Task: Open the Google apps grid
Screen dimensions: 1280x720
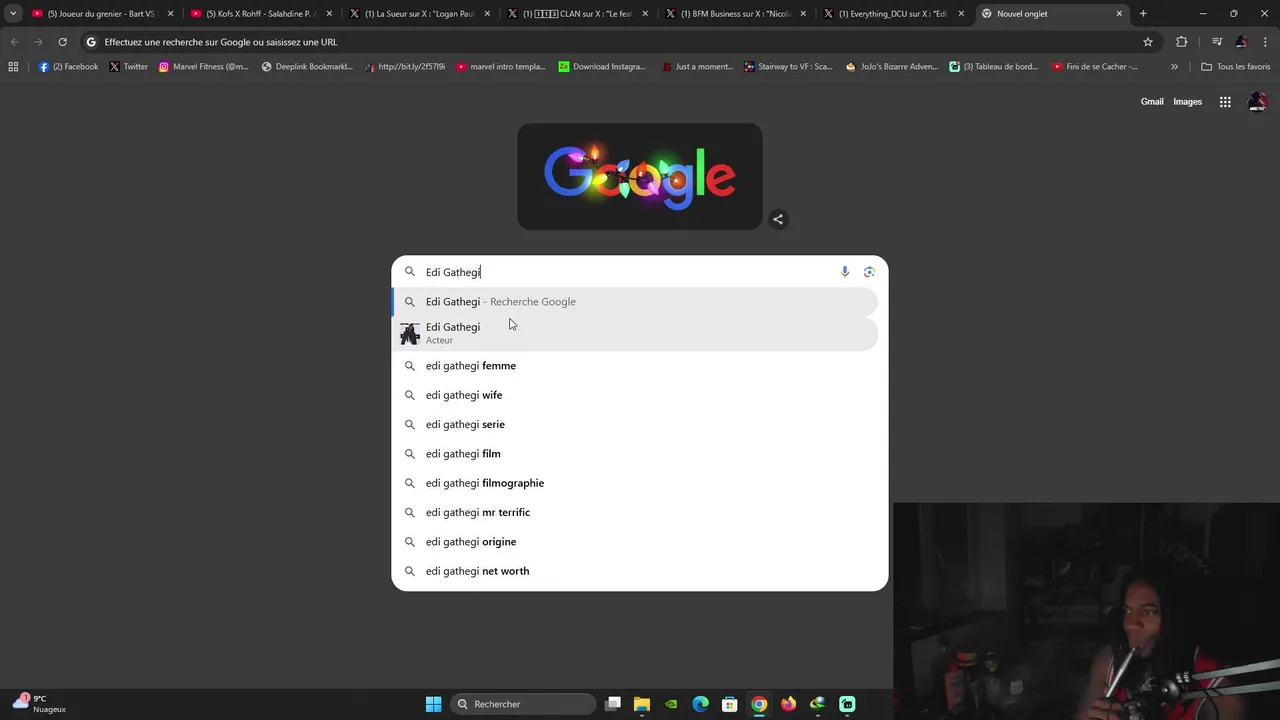Action: pyautogui.click(x=1225, y=101)
